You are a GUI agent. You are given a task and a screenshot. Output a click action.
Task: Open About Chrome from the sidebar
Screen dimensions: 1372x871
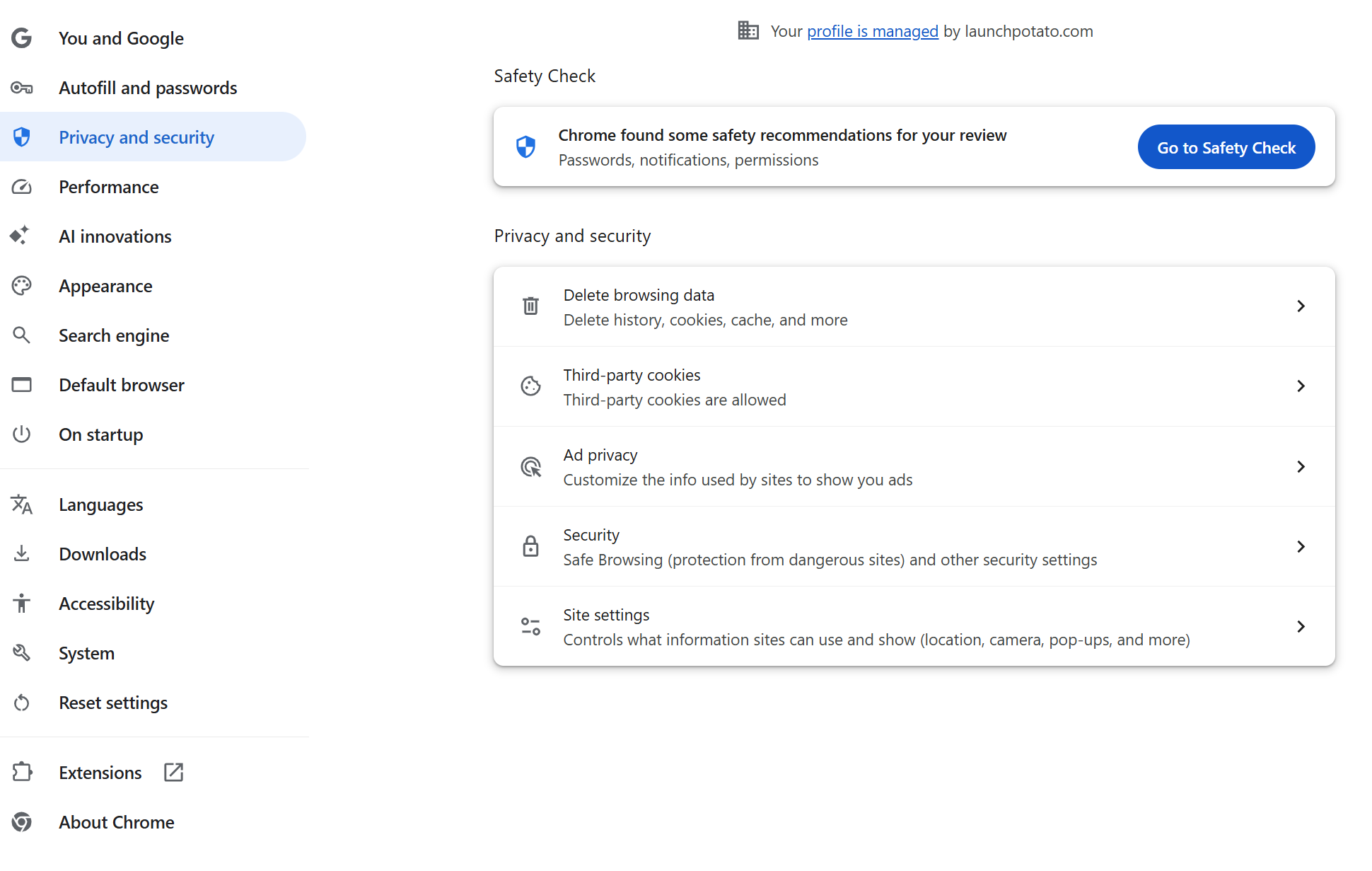click(x=117, y=821)
